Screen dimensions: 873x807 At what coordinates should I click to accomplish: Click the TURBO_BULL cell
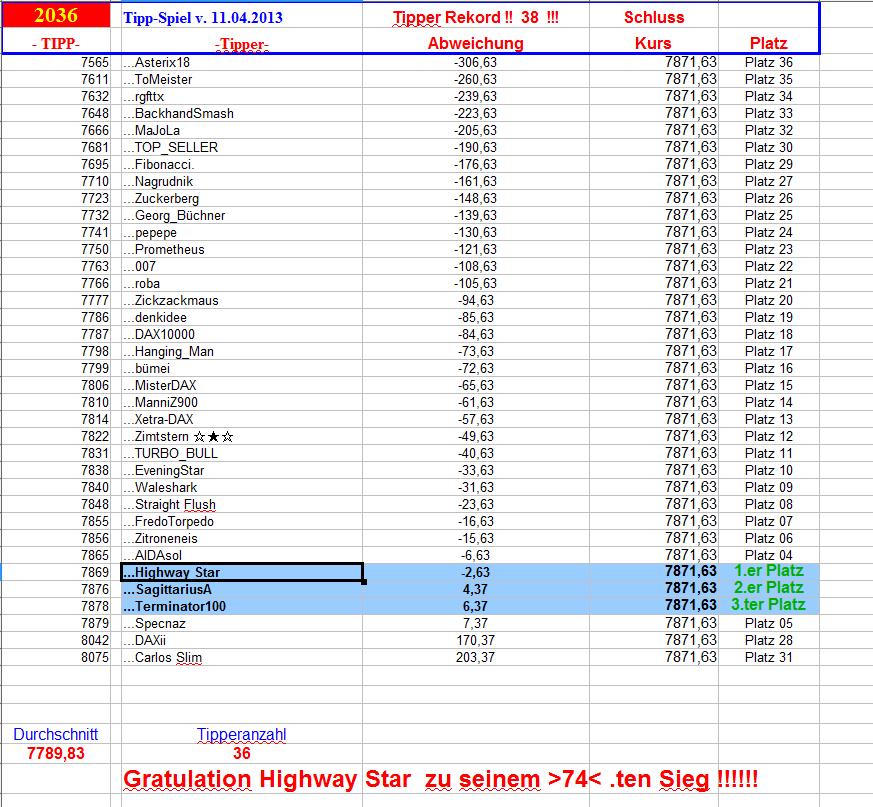(242, 453)
